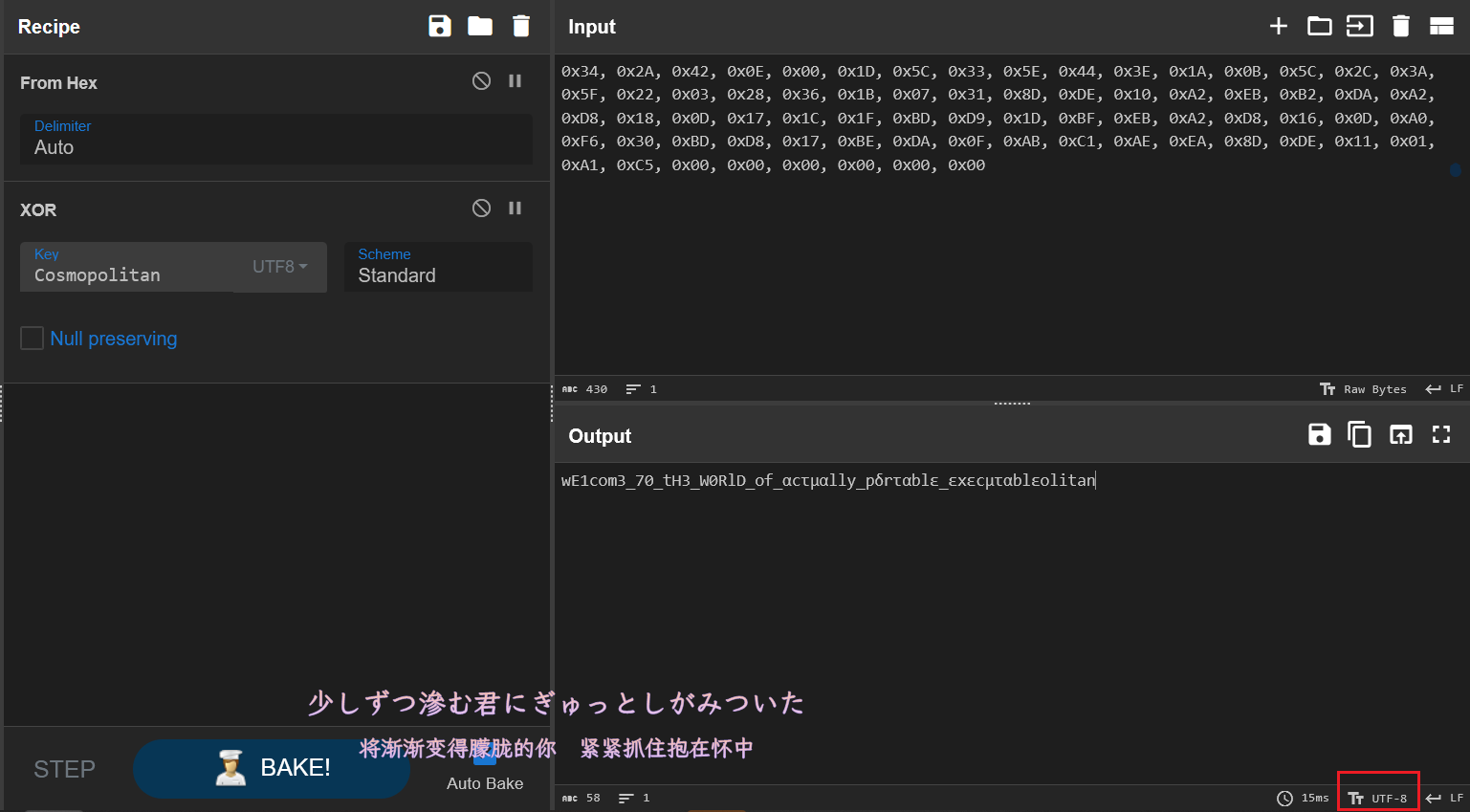Toggle the Null preserving checkbox
1470x812 pixels.
coord(32,338)
